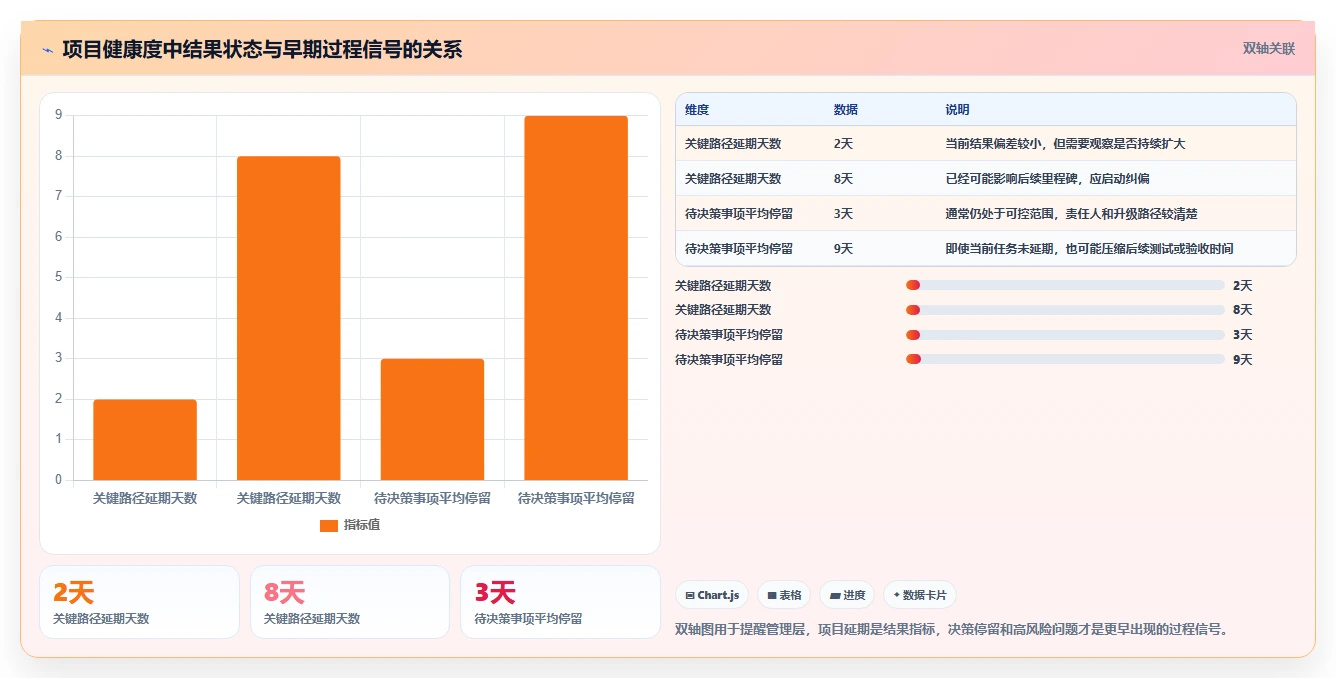Image resolution: width=1336 pixels, height=678 pixels.
Task: Select the tallest chart bar reaching value 9
Action: tap(576, 298)
